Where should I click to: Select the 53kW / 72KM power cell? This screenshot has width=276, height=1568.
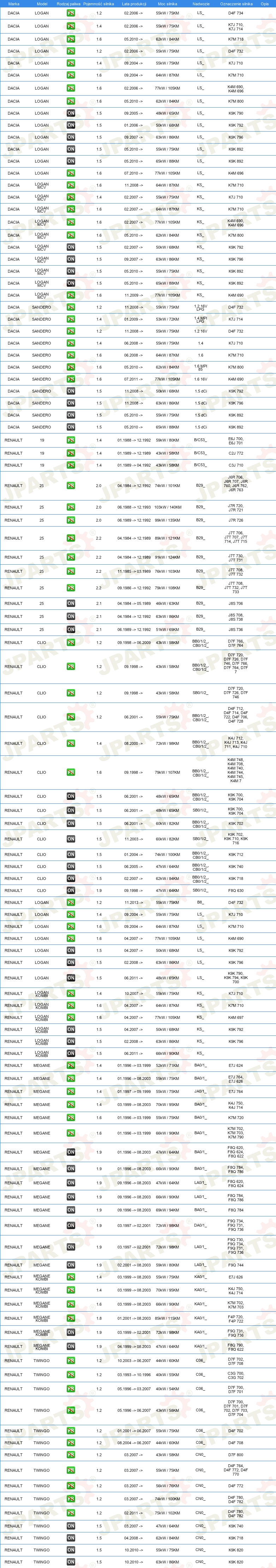pos(168,319)
